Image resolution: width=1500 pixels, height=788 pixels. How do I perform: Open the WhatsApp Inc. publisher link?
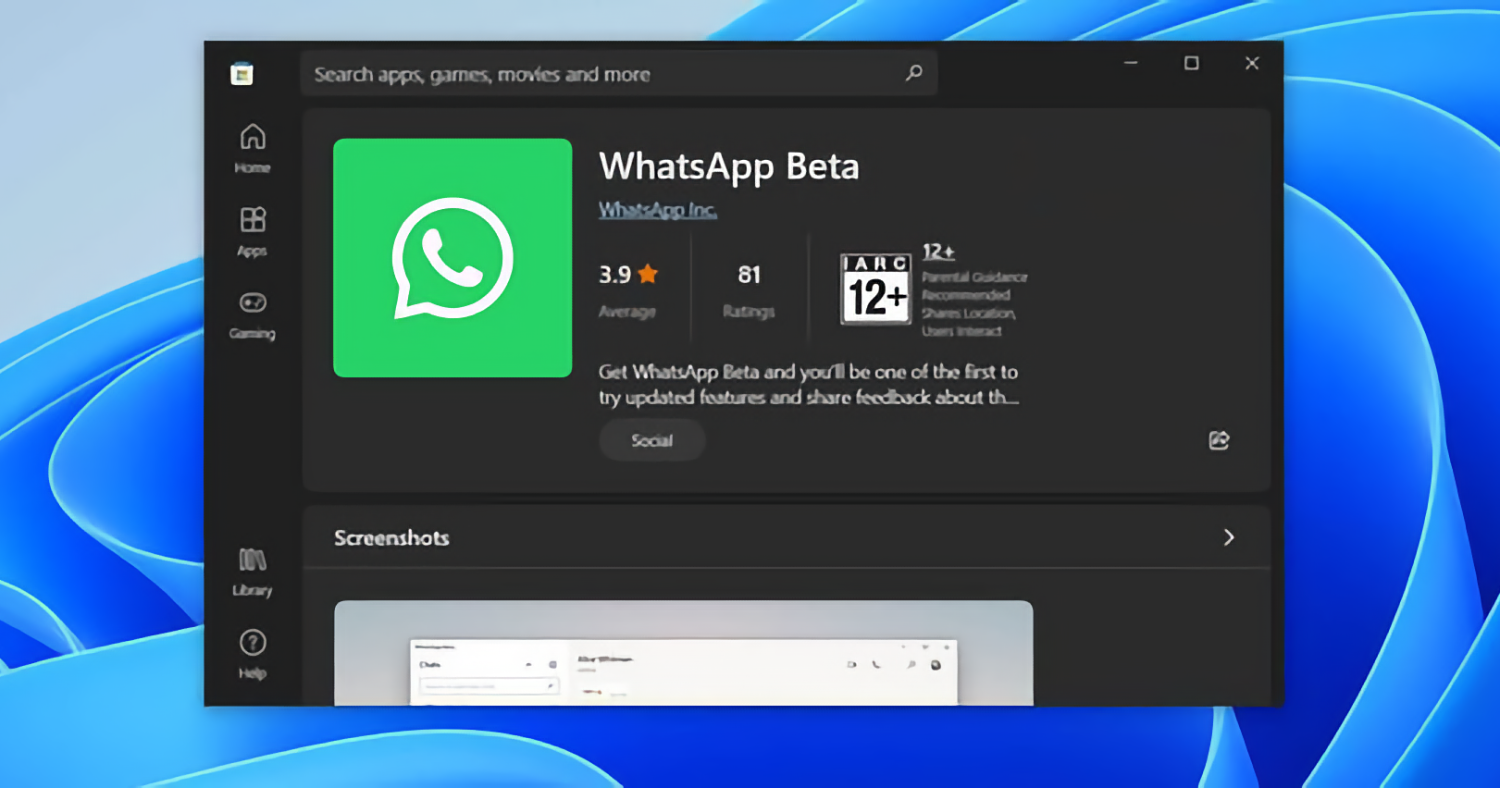point(658,210)
